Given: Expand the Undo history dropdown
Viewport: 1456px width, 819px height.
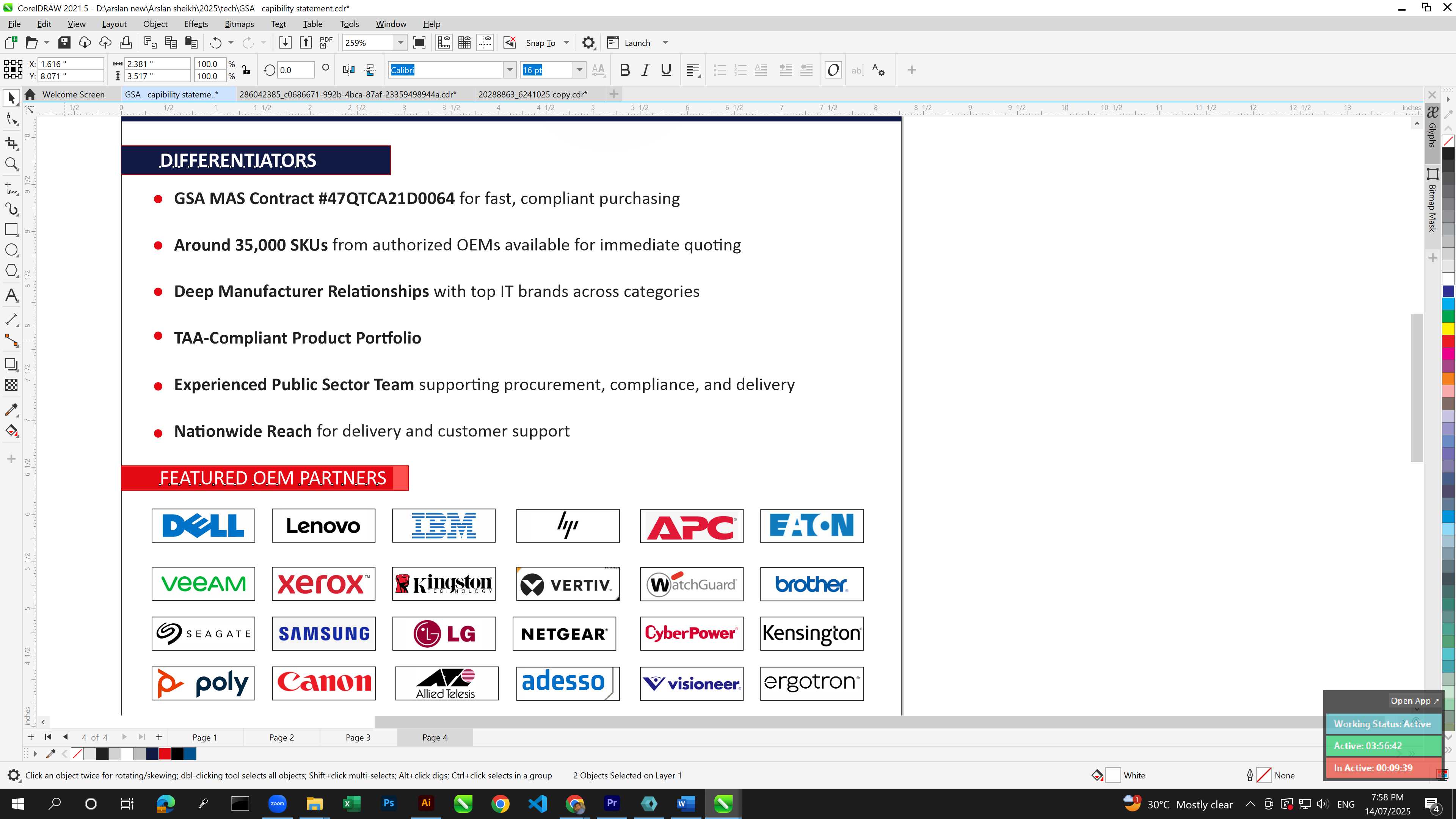Looking at the screenshot, I should pos(231,43).
